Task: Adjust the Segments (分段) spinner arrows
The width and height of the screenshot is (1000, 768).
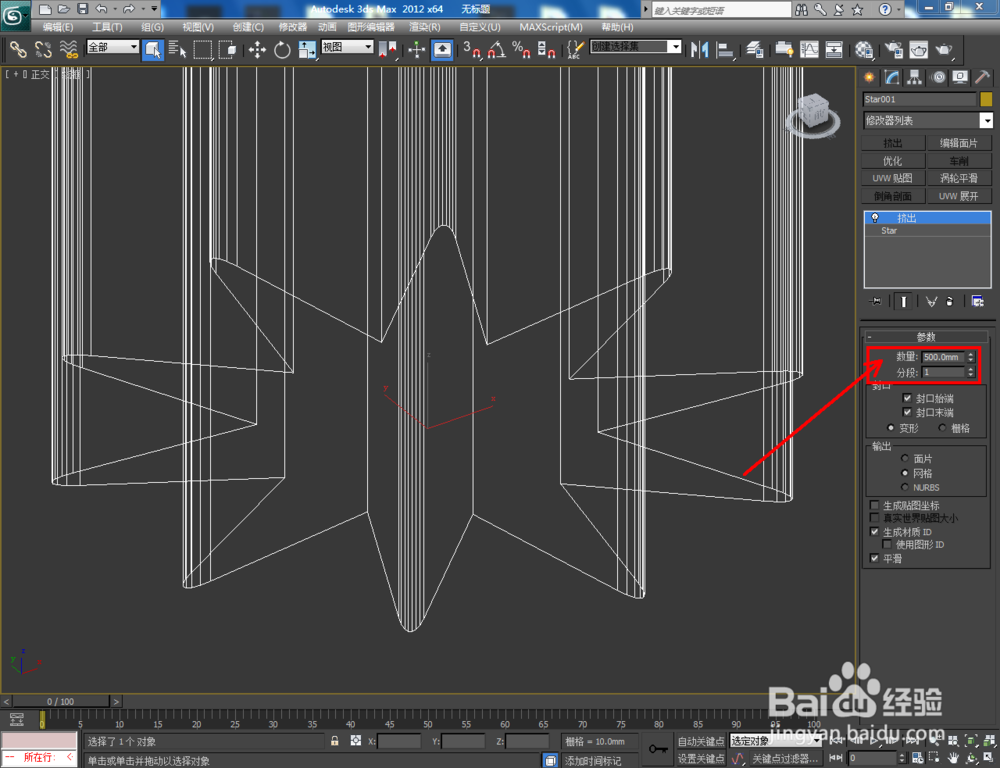Action: point(971,372)
